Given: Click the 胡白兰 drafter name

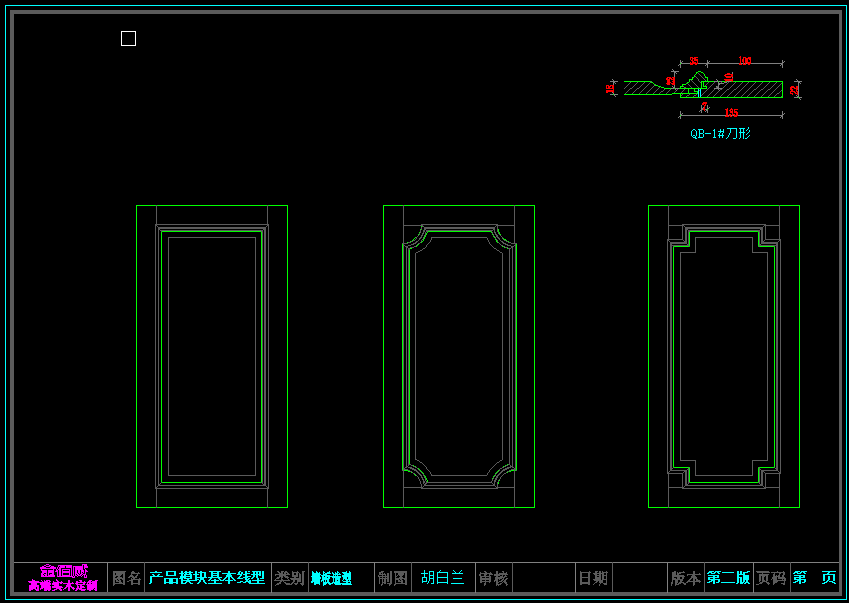Looking at the screenshot, I should (442, 578).
